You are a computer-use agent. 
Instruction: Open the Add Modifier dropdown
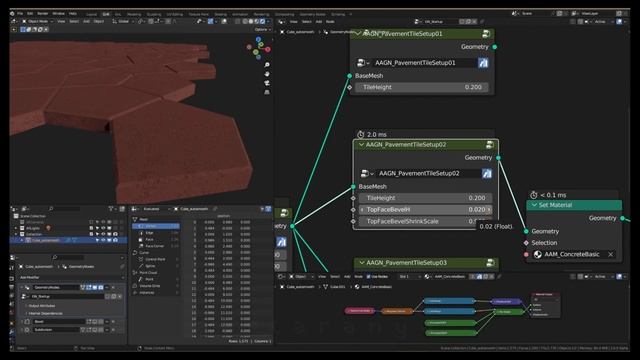point(71,278)
